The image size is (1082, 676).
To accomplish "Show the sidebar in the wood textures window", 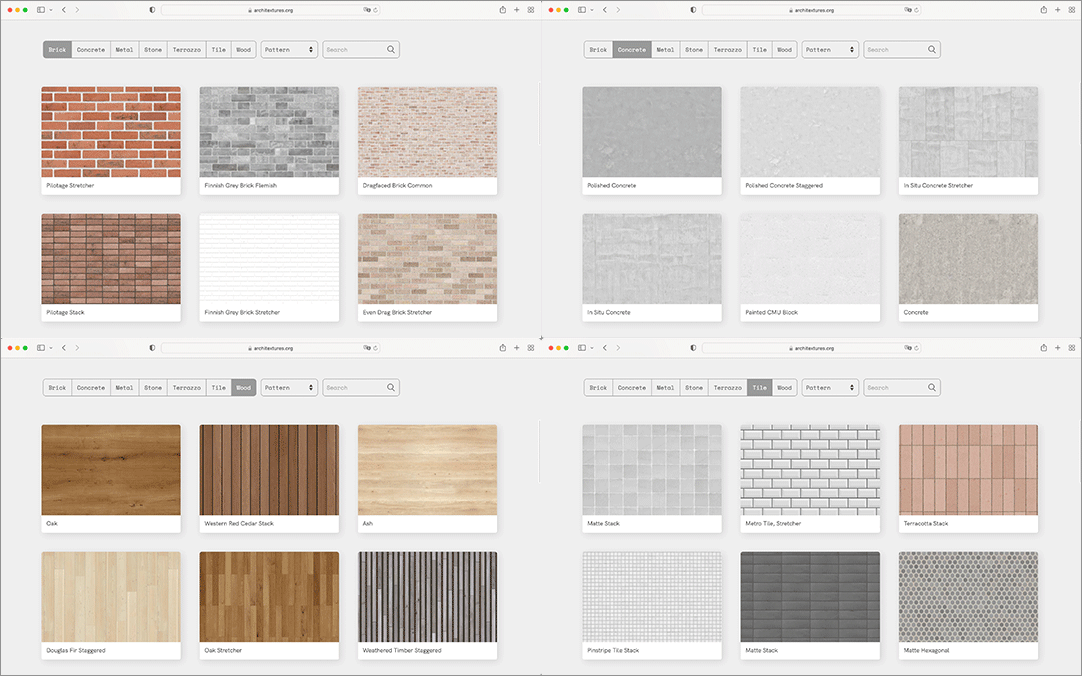I will 41,348.
